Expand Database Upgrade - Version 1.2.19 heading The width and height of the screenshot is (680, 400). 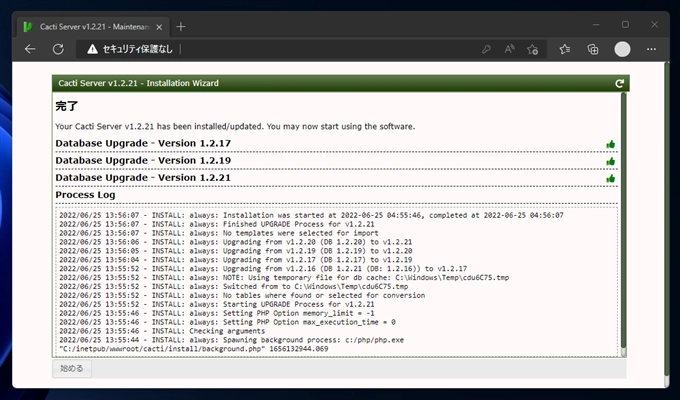[x=143, y=161]
